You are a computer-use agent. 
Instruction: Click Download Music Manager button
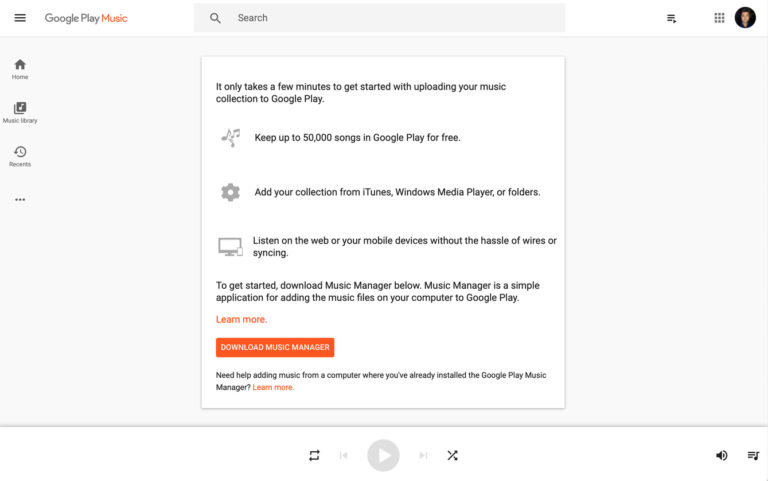pyautogui.click(x=275, y=347)
